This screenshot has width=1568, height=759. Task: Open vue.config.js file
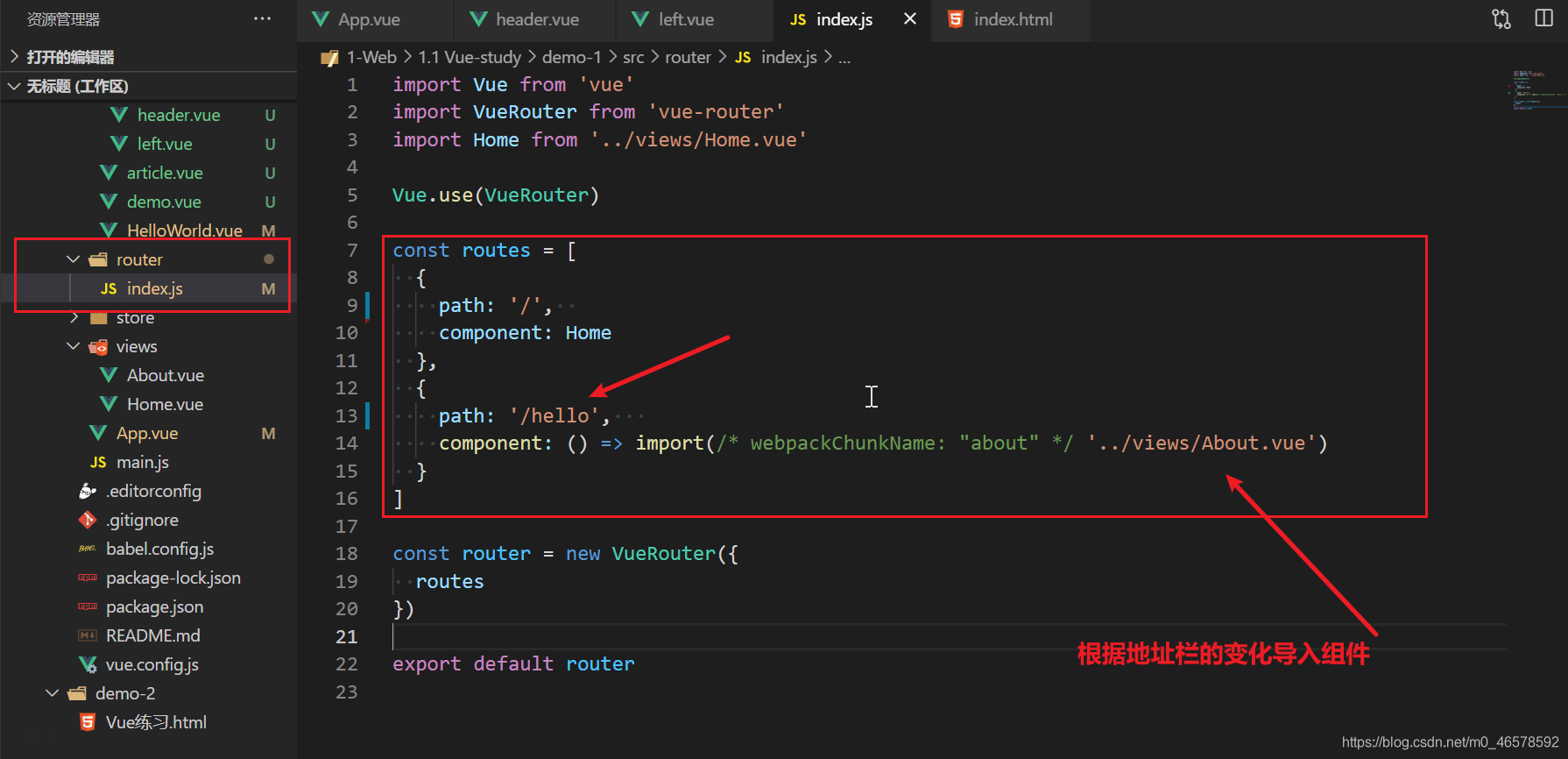[x=152, y=664]
